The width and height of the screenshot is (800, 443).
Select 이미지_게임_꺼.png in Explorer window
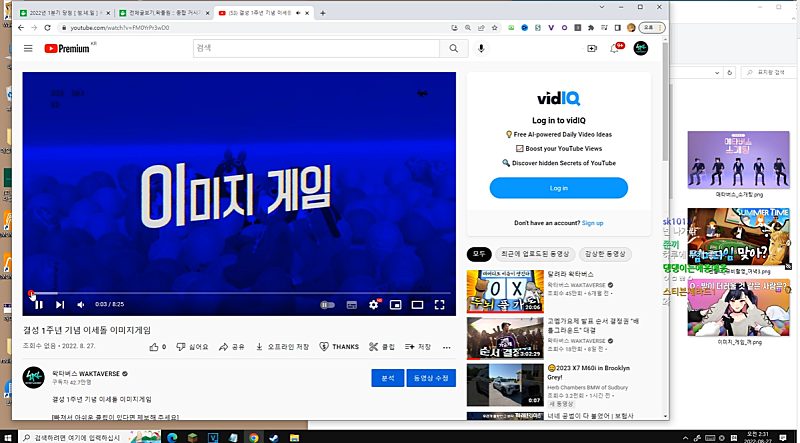pos(739,312)
